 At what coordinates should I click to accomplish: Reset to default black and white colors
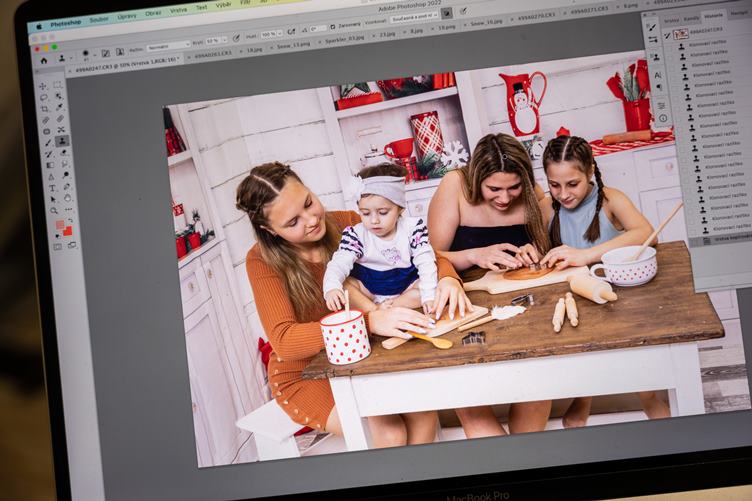[x=58, y=235]
